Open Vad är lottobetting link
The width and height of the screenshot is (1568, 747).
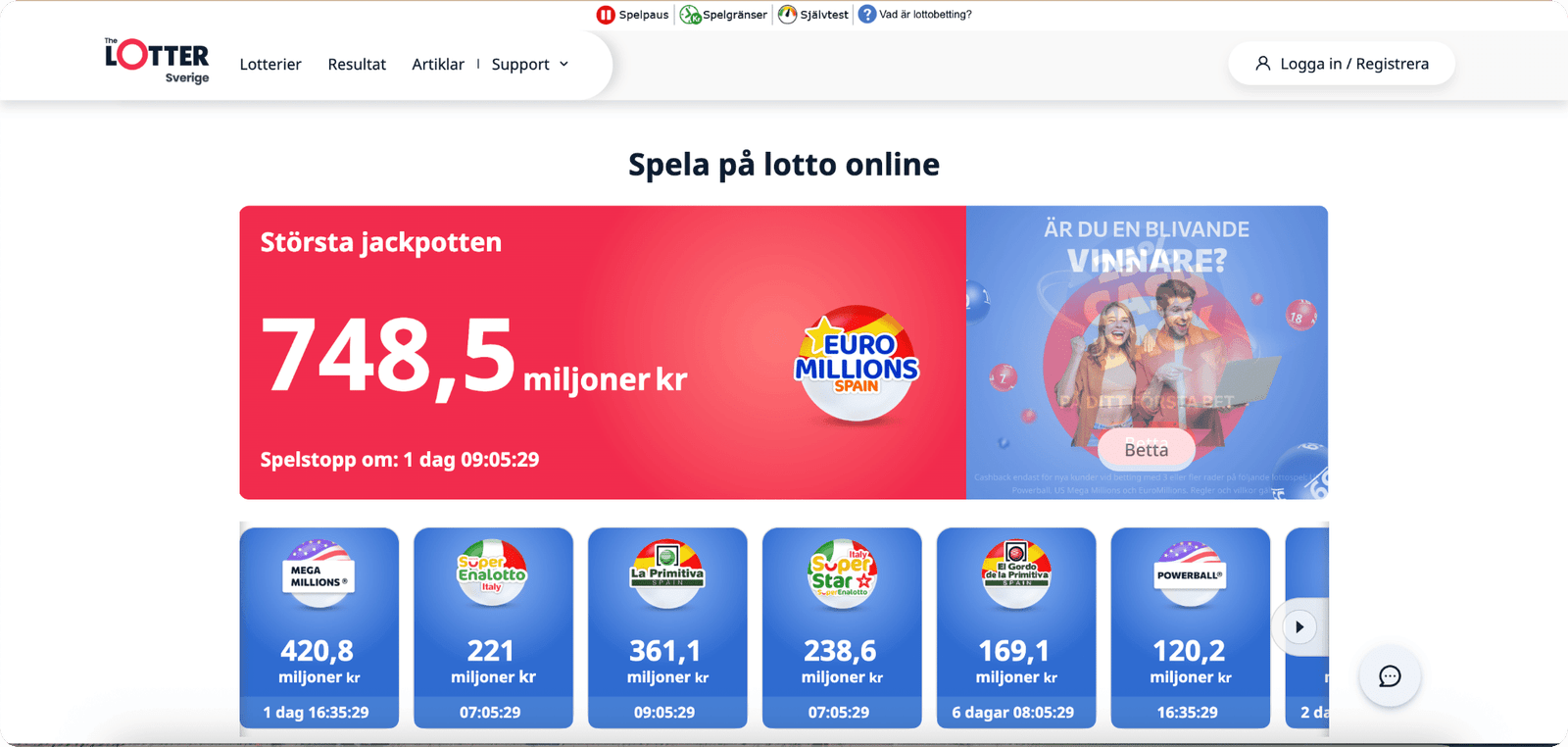coord(925,15)
